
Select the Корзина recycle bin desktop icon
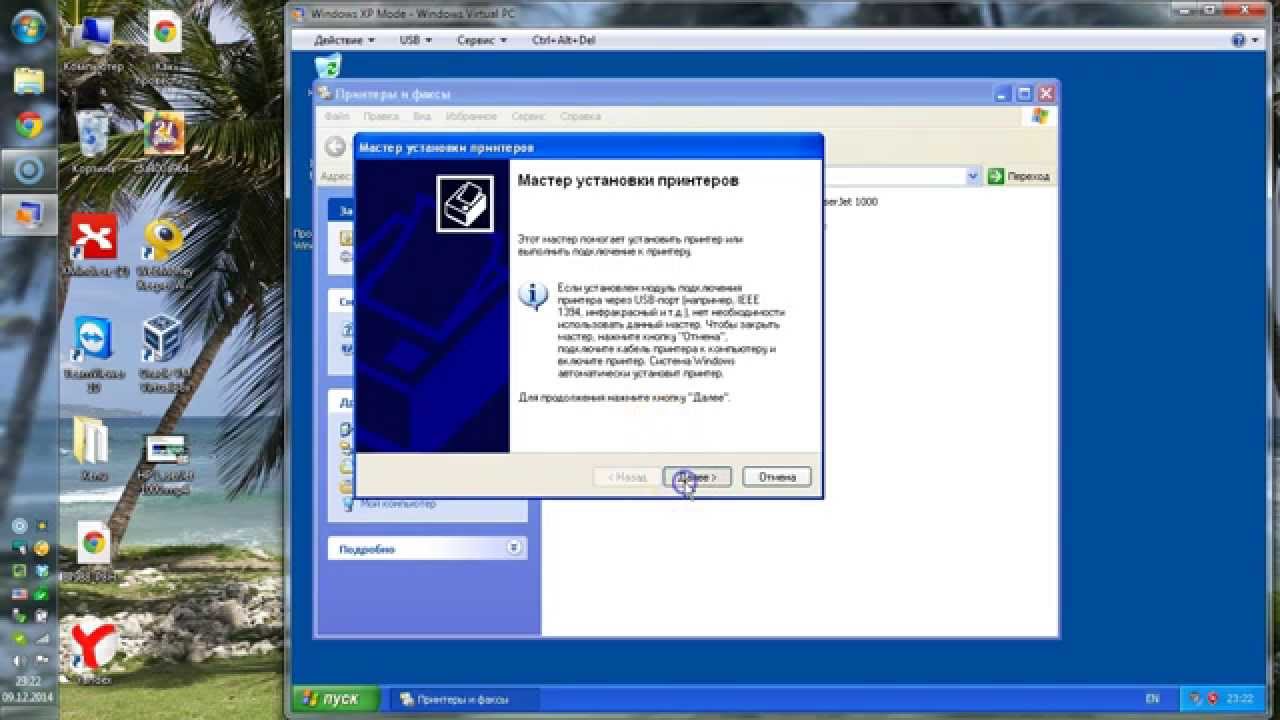click(x=93, y=140)
